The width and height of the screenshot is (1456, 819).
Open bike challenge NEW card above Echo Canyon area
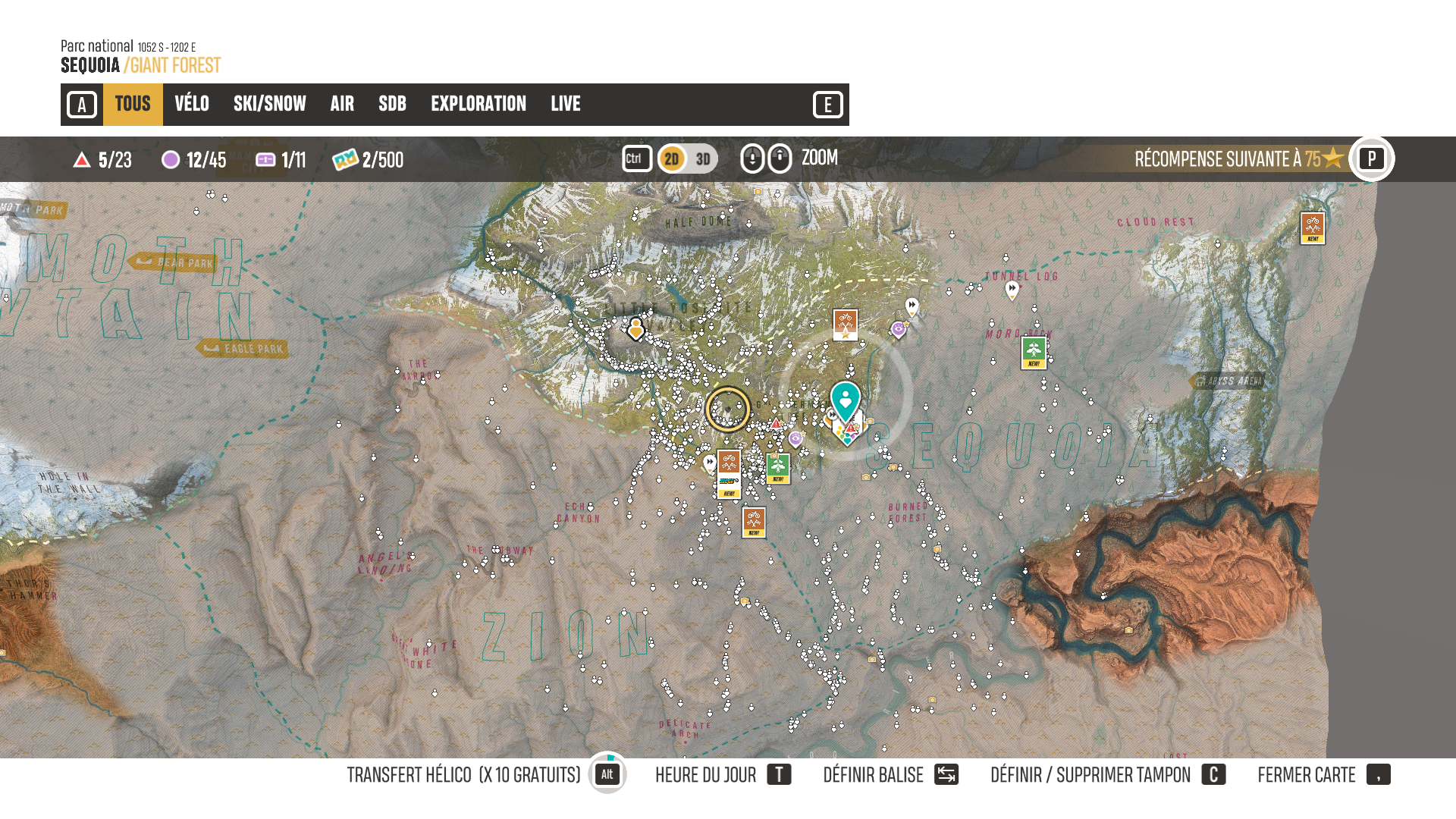click(x=754, y=522)
